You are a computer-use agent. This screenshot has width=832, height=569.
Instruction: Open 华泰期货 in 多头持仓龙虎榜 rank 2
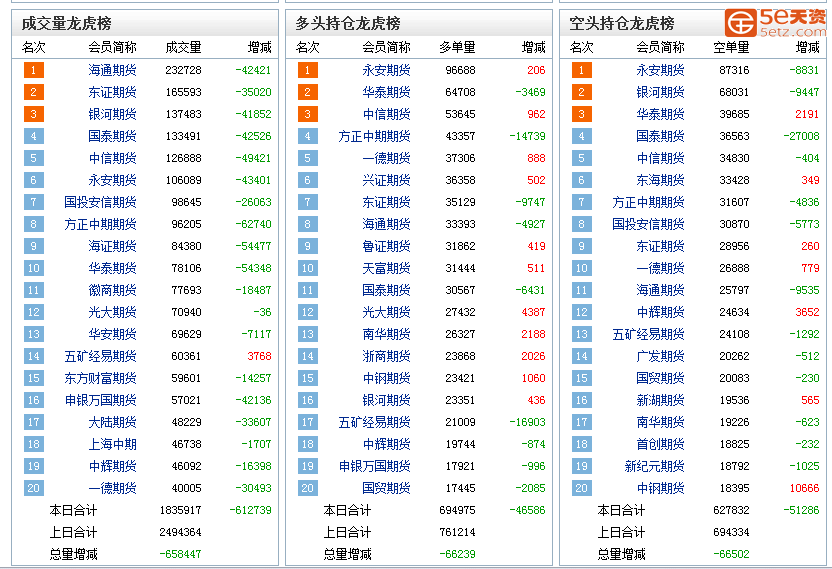click(x=386, y=92)
